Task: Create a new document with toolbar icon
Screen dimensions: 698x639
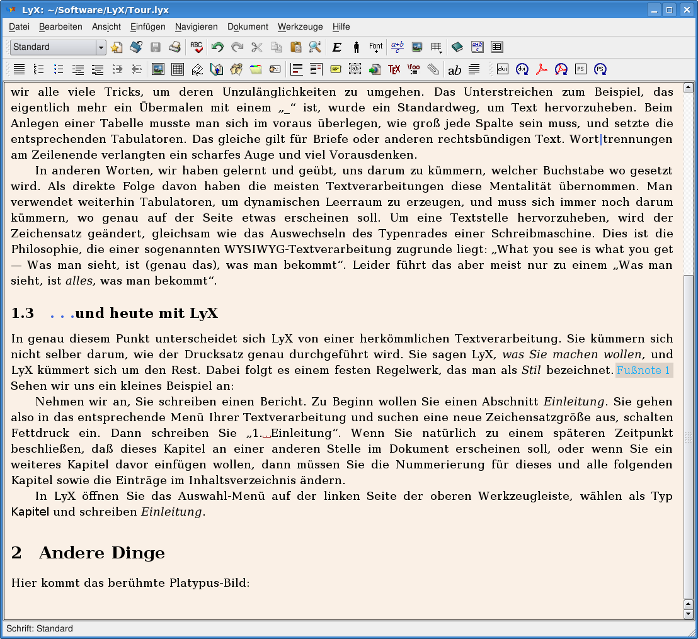Action: 117,47
